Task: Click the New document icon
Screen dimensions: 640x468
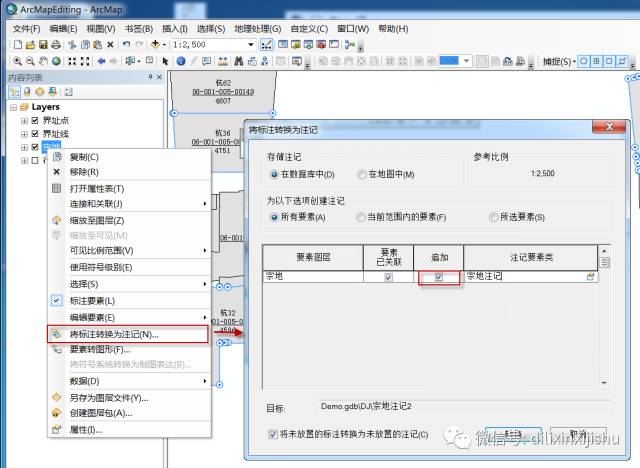Action: point(18,44)
